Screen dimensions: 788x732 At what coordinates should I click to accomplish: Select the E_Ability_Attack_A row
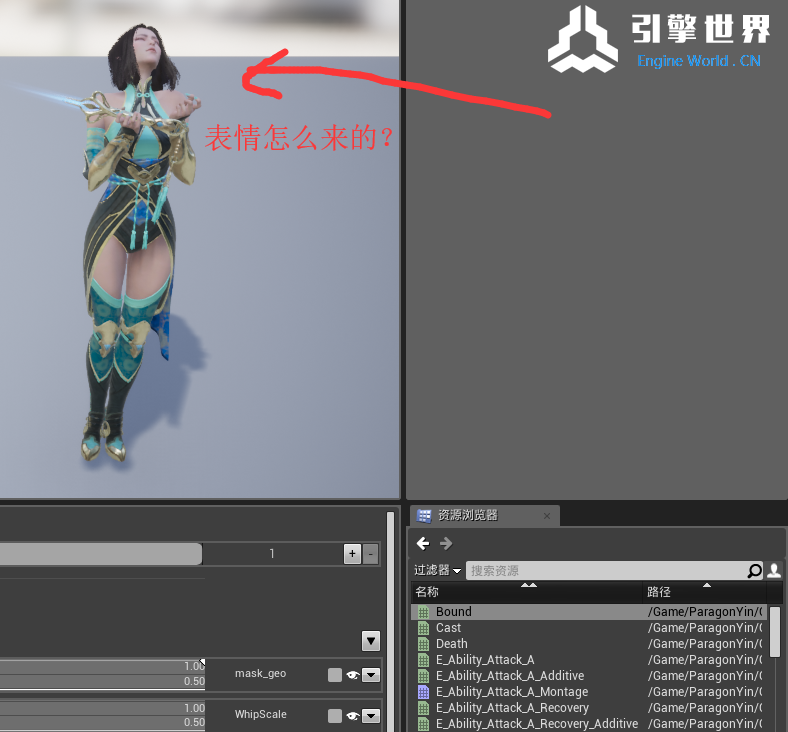588,660
